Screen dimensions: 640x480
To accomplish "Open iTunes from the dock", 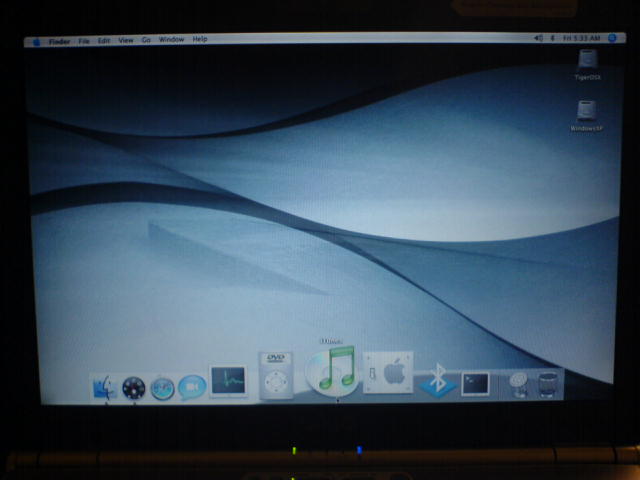I will 333,371.
